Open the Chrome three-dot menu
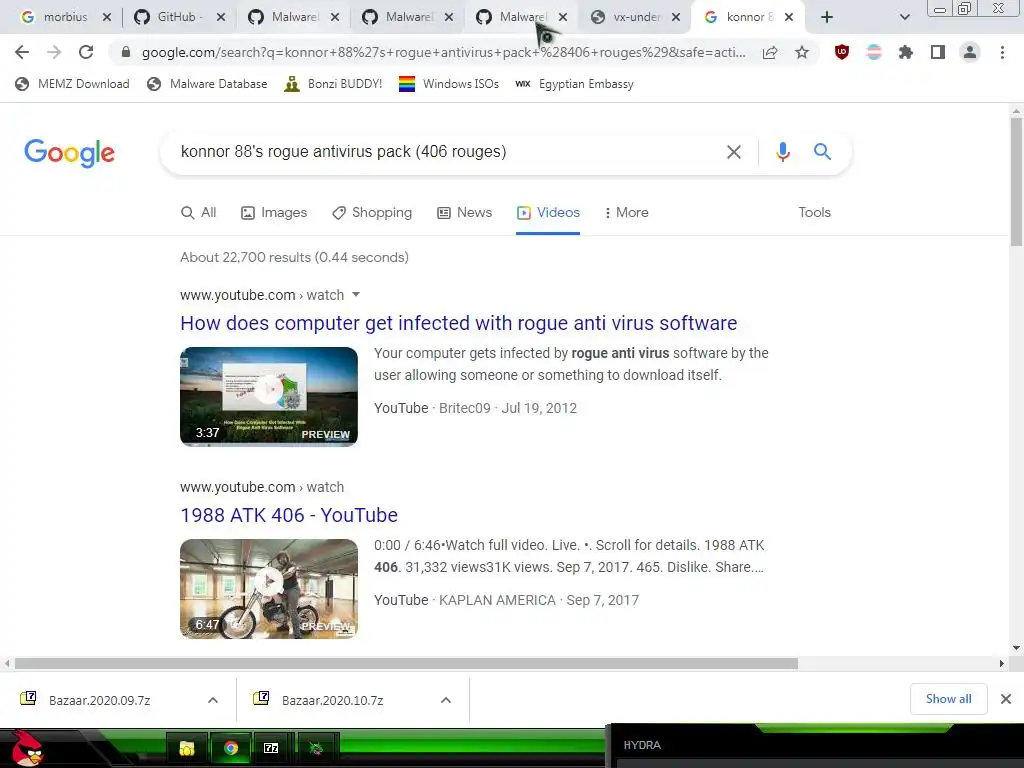Screen dimensions: 1024x768 click(x=1002, y=52)
